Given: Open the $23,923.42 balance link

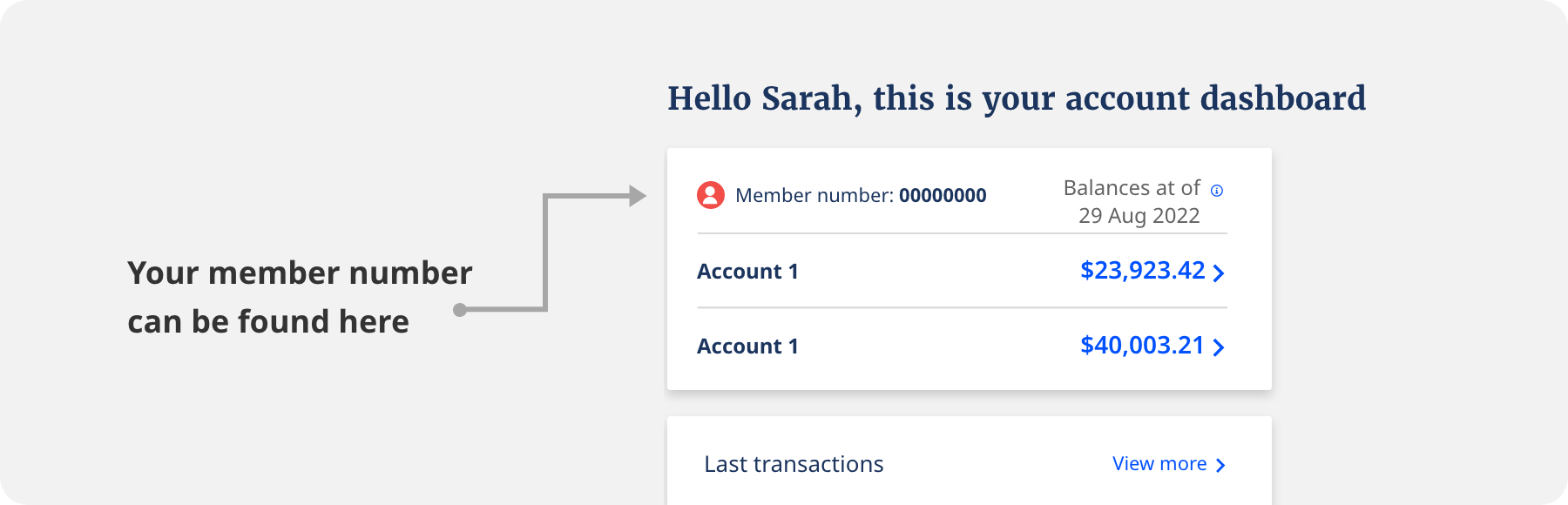Looking at the screenshot, I should point(1142,271).
